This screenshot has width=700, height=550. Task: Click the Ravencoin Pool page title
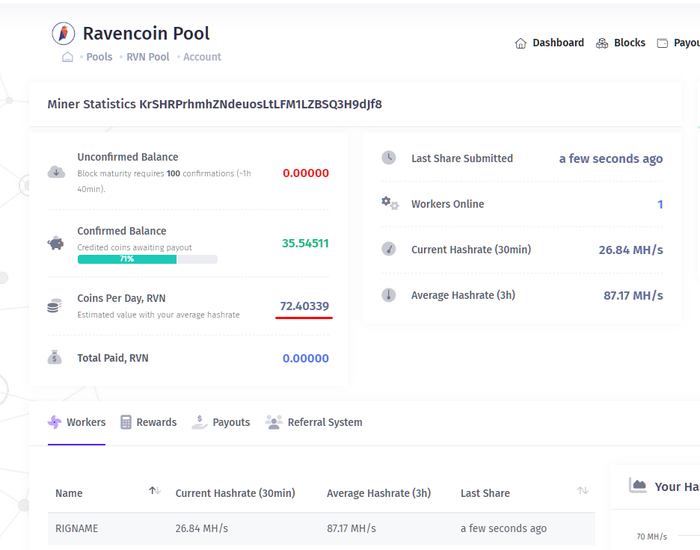(x=146, y=33)
